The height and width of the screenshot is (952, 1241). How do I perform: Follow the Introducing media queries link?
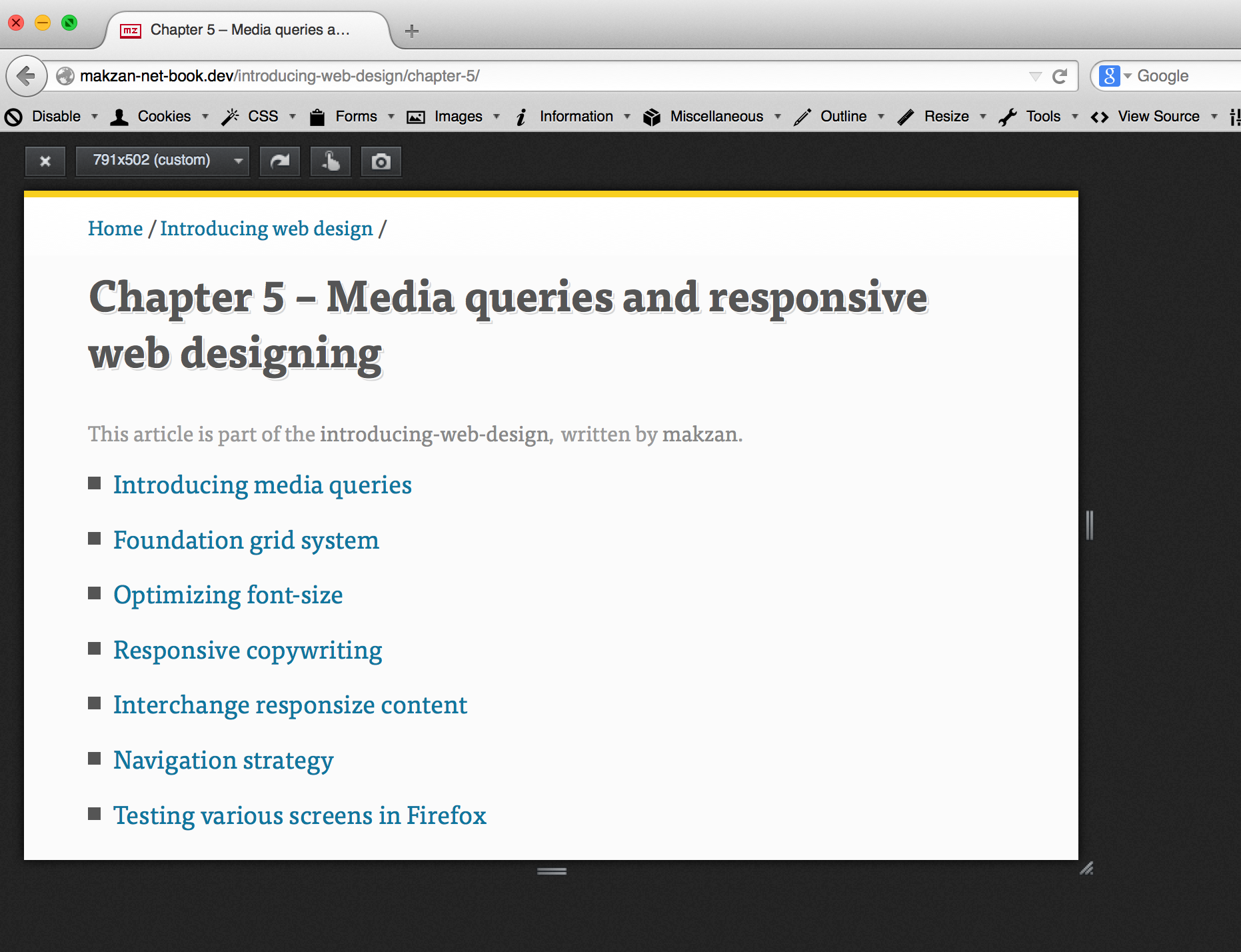[263, 485]
